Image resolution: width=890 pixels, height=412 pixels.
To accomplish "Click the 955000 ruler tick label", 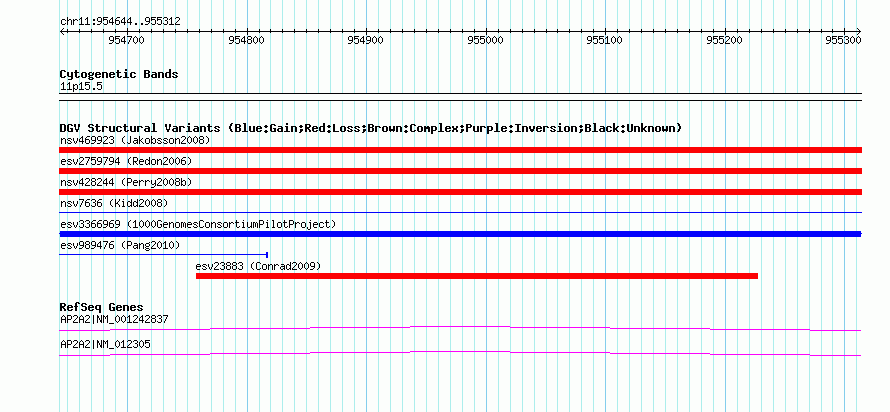I will (485, 40).
